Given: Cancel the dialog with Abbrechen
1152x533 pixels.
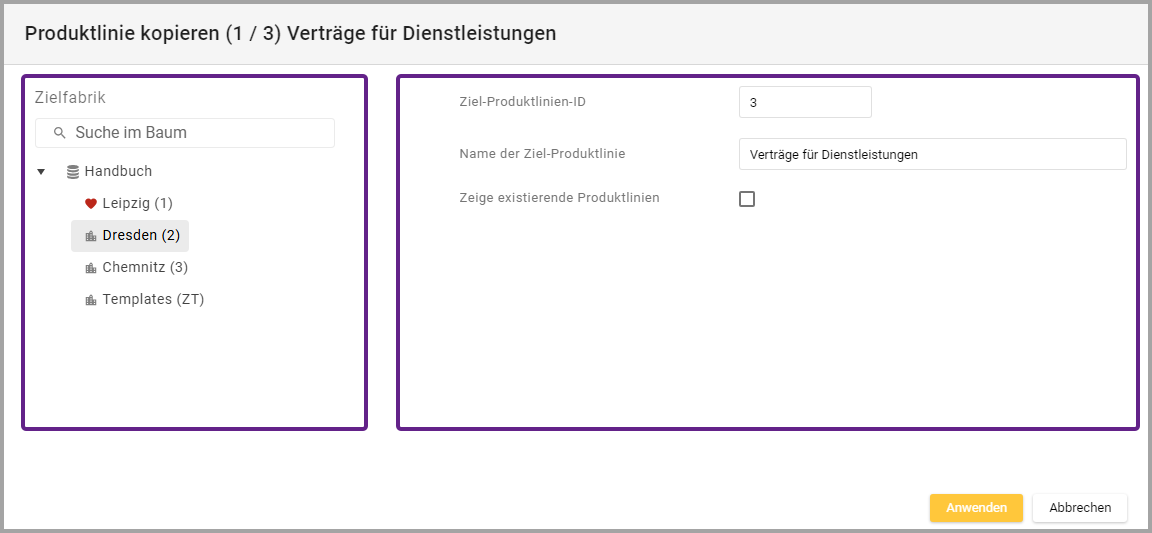Looking at the screenshot, I should click(1079, 508).
